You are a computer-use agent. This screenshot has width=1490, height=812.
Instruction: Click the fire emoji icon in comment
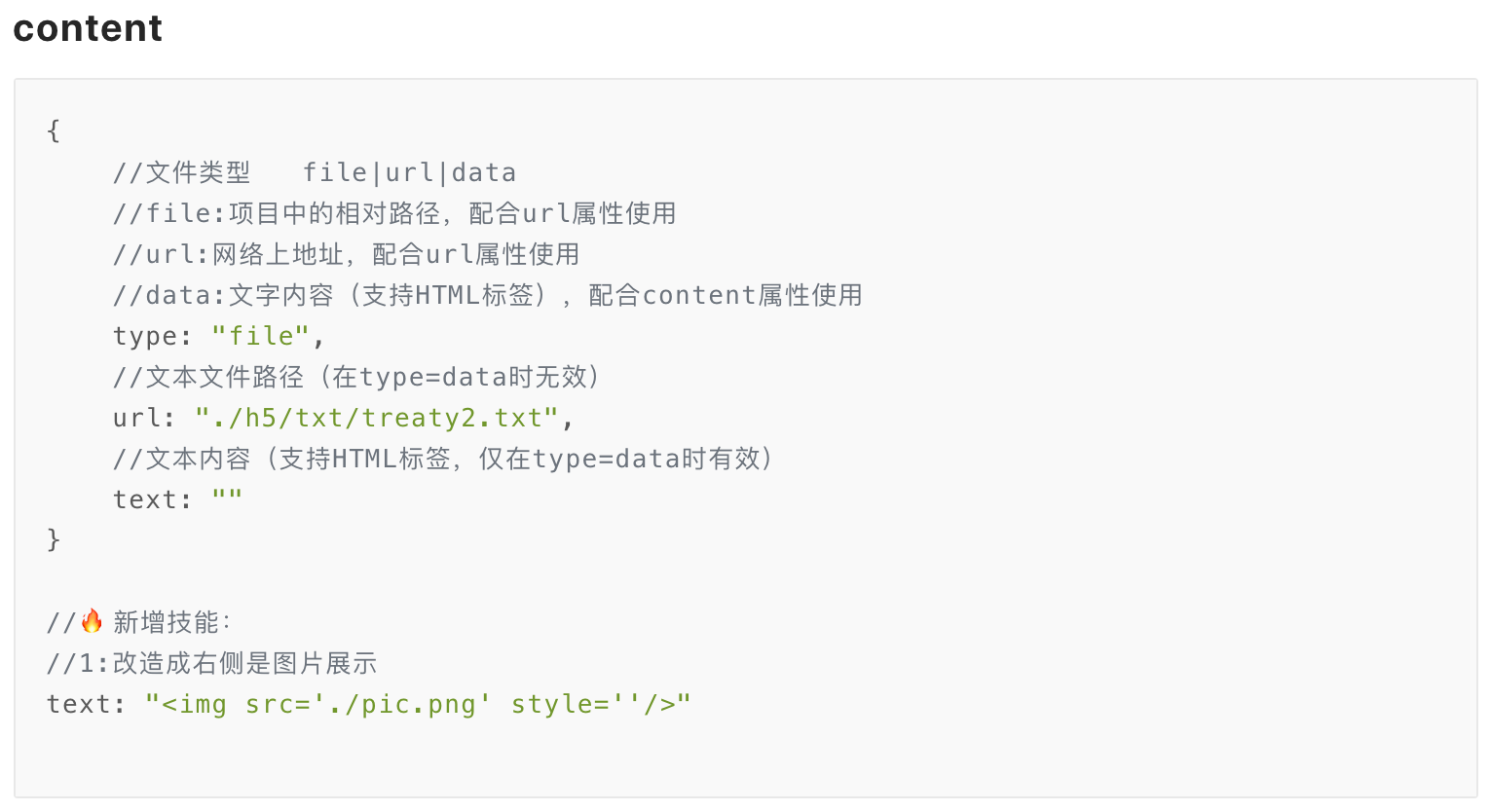click(x=92, y=621)
